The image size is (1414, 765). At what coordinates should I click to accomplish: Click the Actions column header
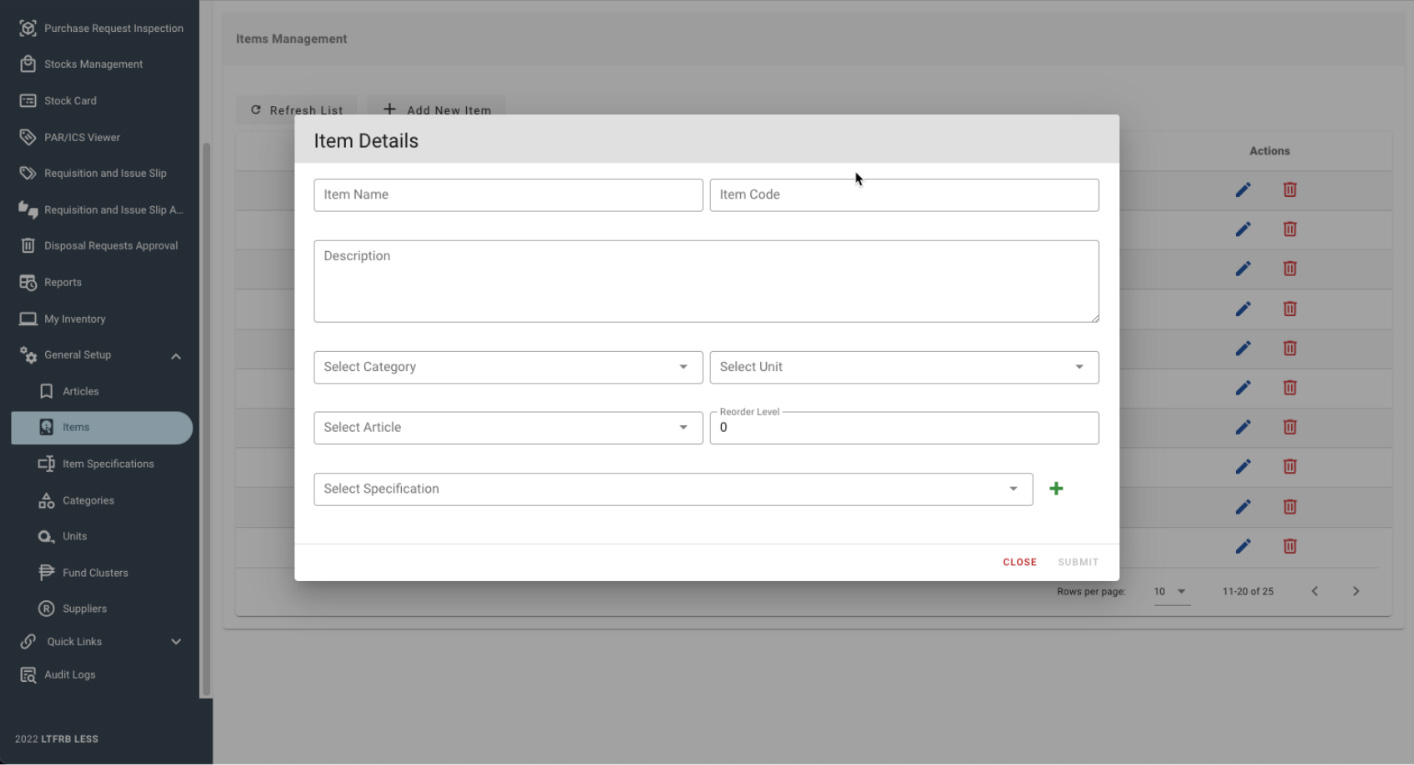(1270, 151)
